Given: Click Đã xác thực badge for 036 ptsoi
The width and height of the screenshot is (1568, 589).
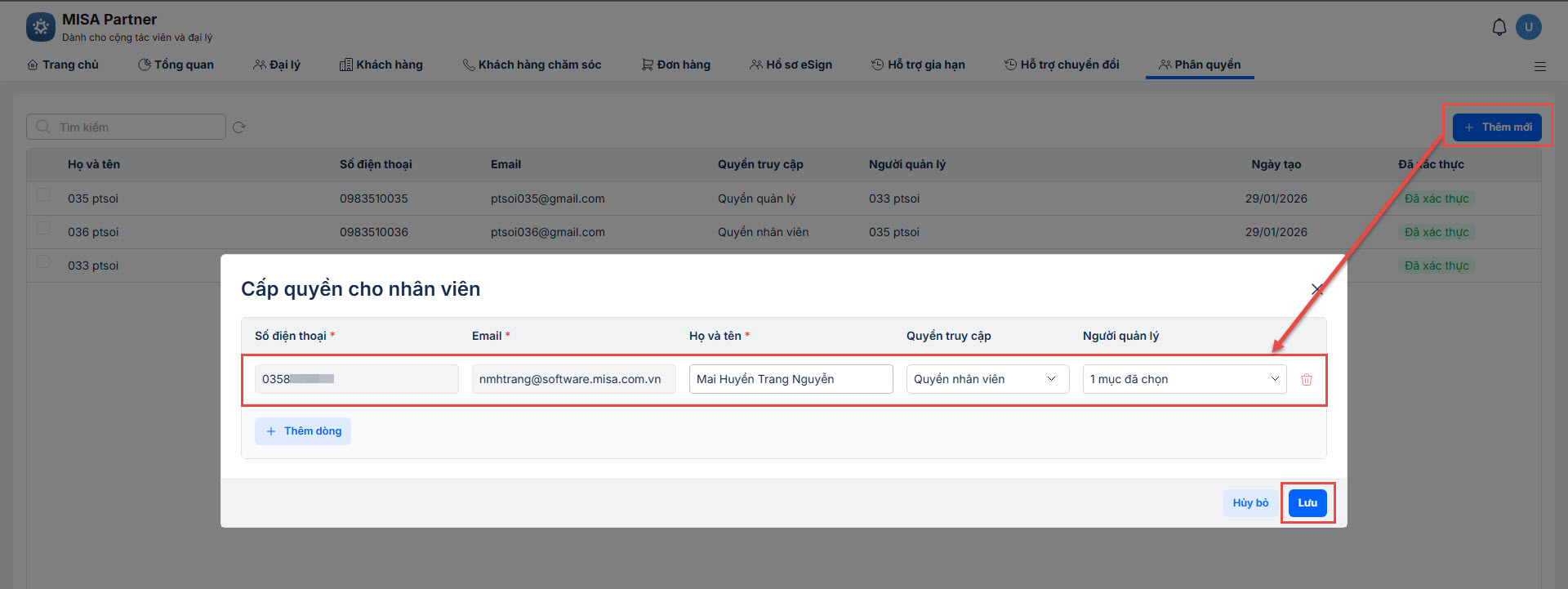Looking at the screenshot, I should tap(1437, 232).
